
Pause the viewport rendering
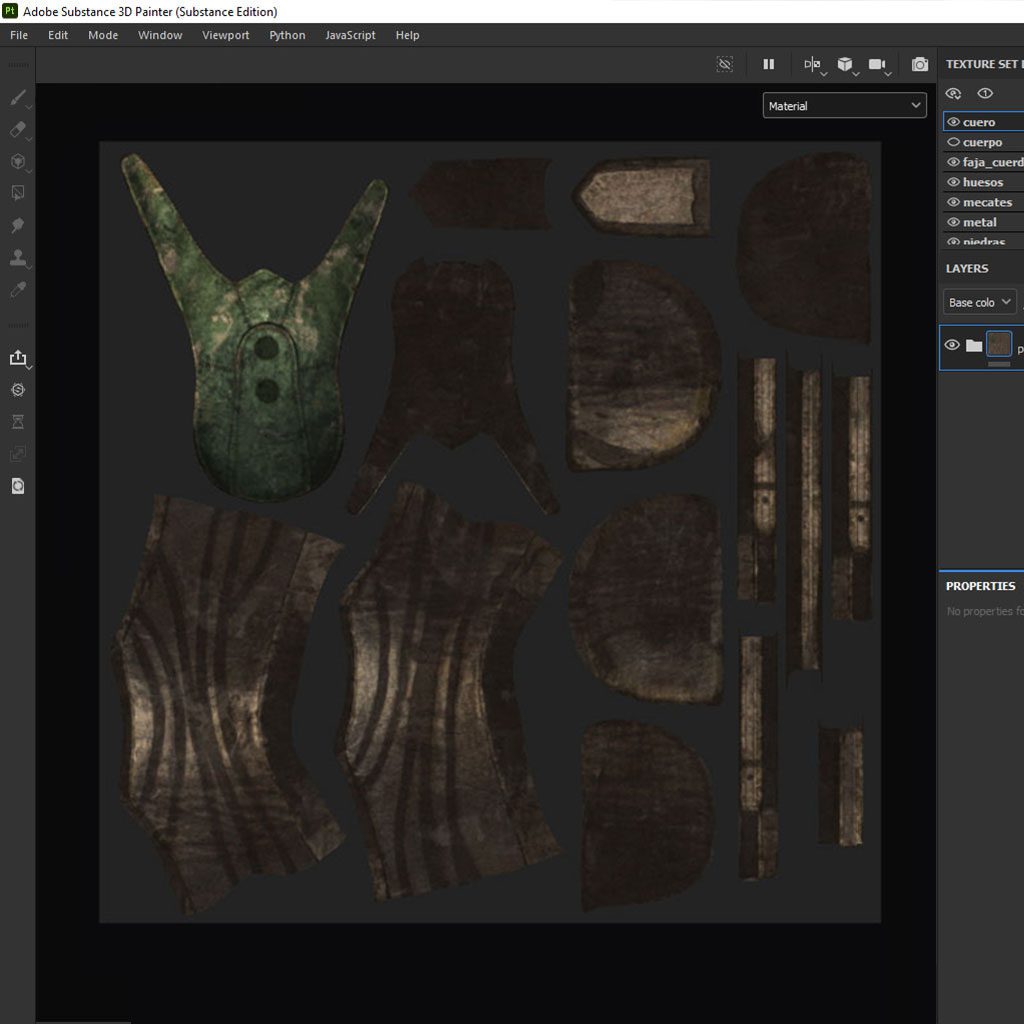[x=768, y=65]
